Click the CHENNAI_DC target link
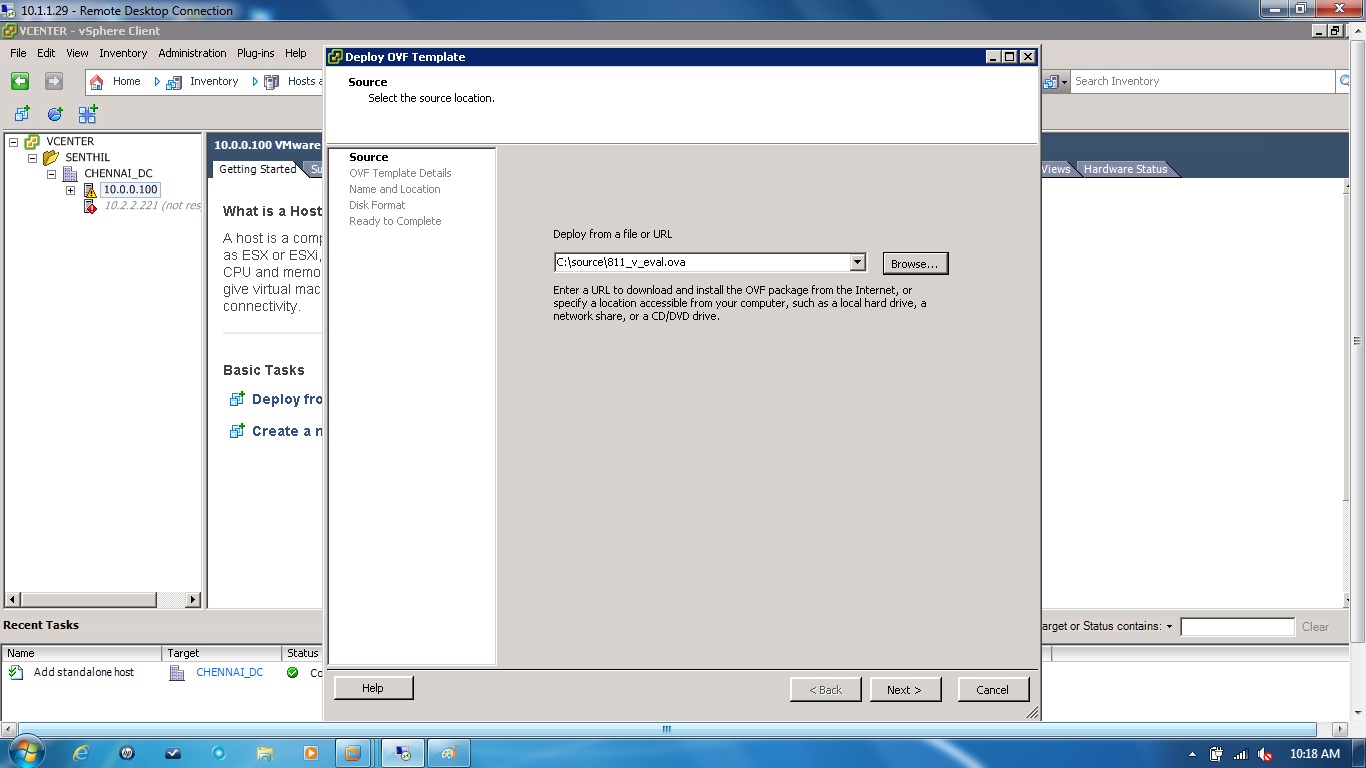 (230, 673)
